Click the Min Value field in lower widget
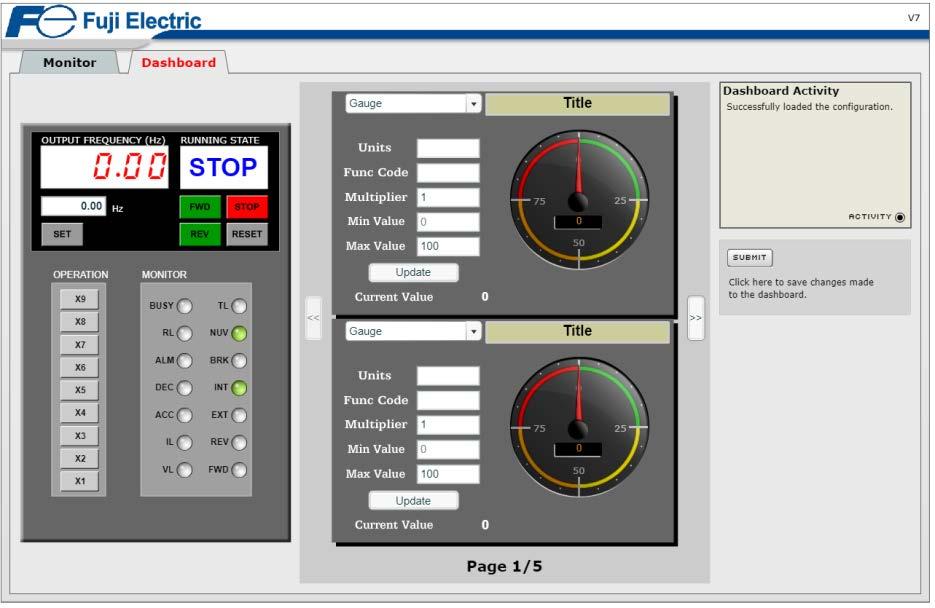 point(448,449)
